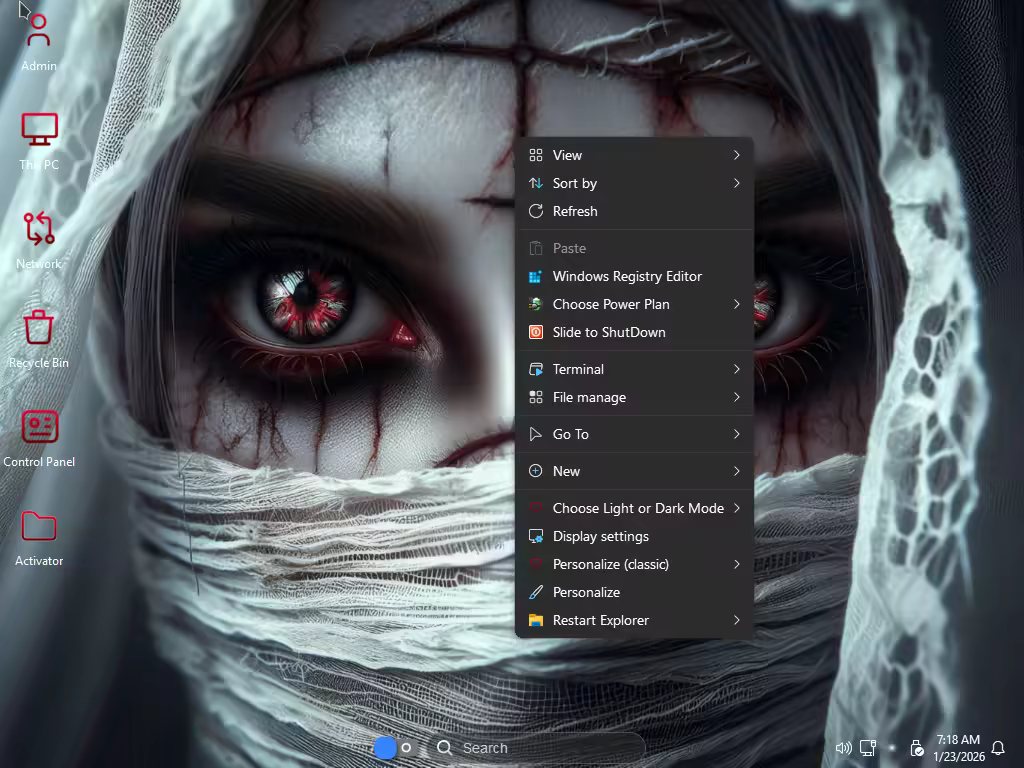
Task: Expand the View submenu
Action: 634,155
